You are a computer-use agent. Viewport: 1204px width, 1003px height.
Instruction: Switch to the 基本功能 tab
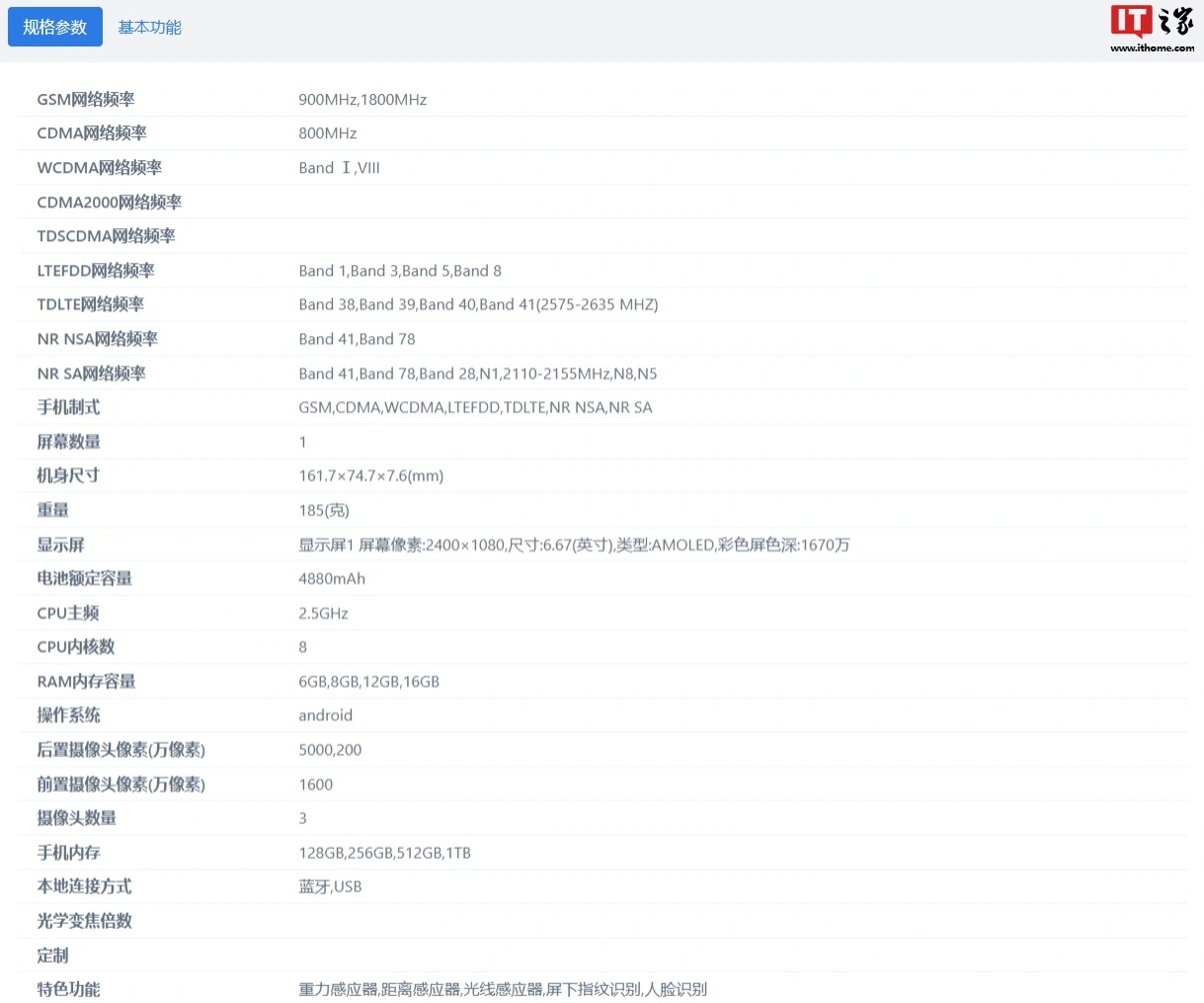point(149,27)
